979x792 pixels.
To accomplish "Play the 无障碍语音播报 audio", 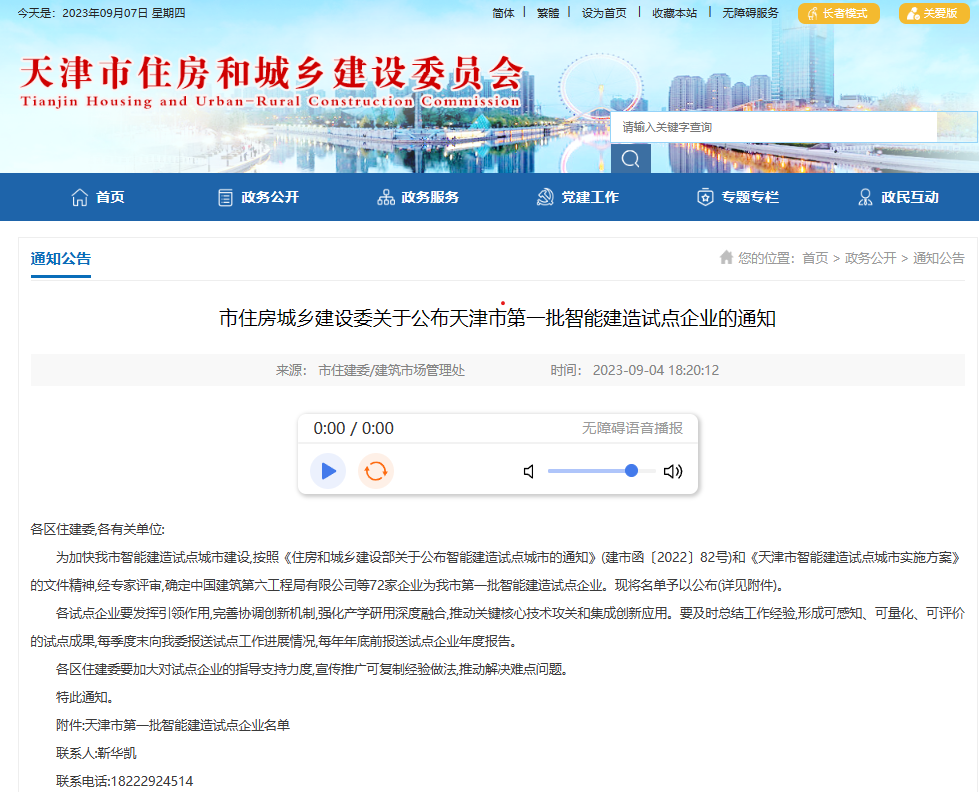I will (327, 470).
